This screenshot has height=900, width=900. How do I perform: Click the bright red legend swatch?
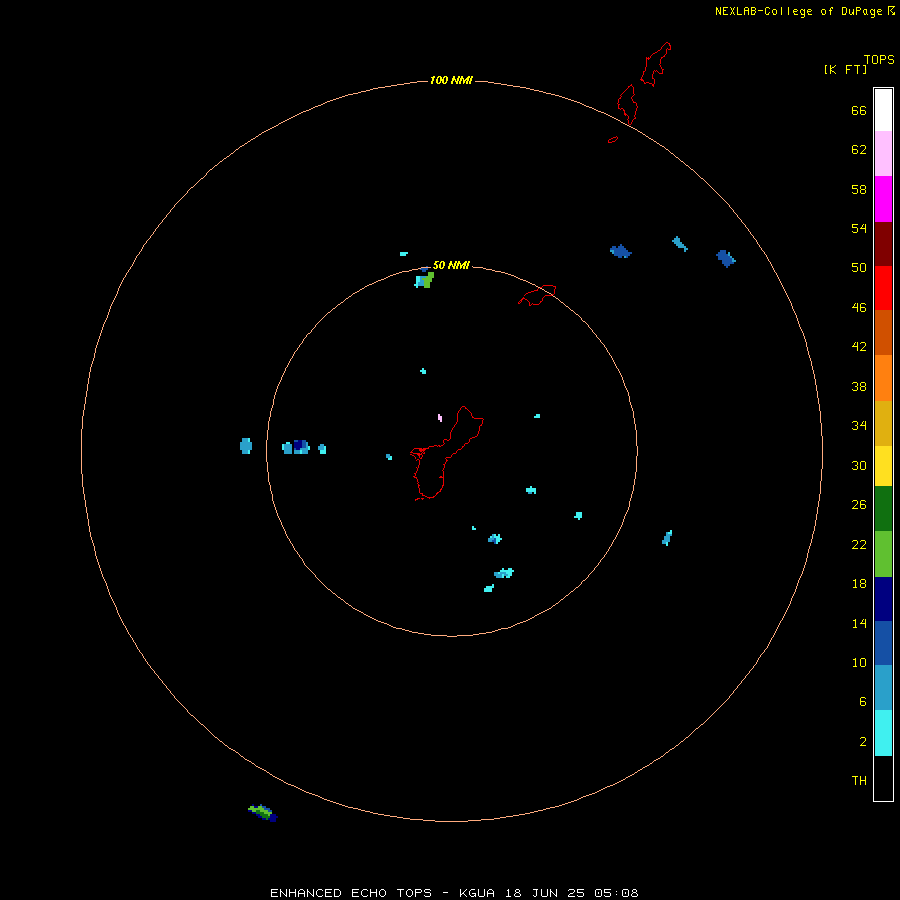point(883,288)
